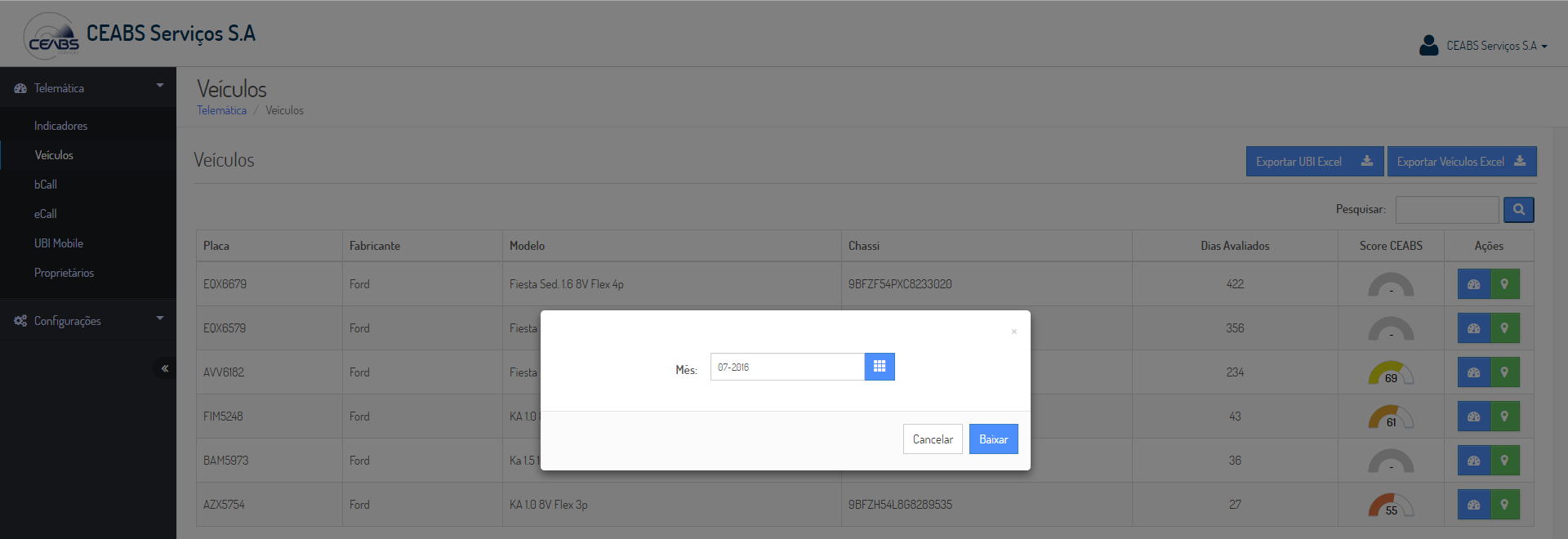Click the score gauge showing 61
Image resolution: width=1568 pixels, height=539 pixels.
1391,416
